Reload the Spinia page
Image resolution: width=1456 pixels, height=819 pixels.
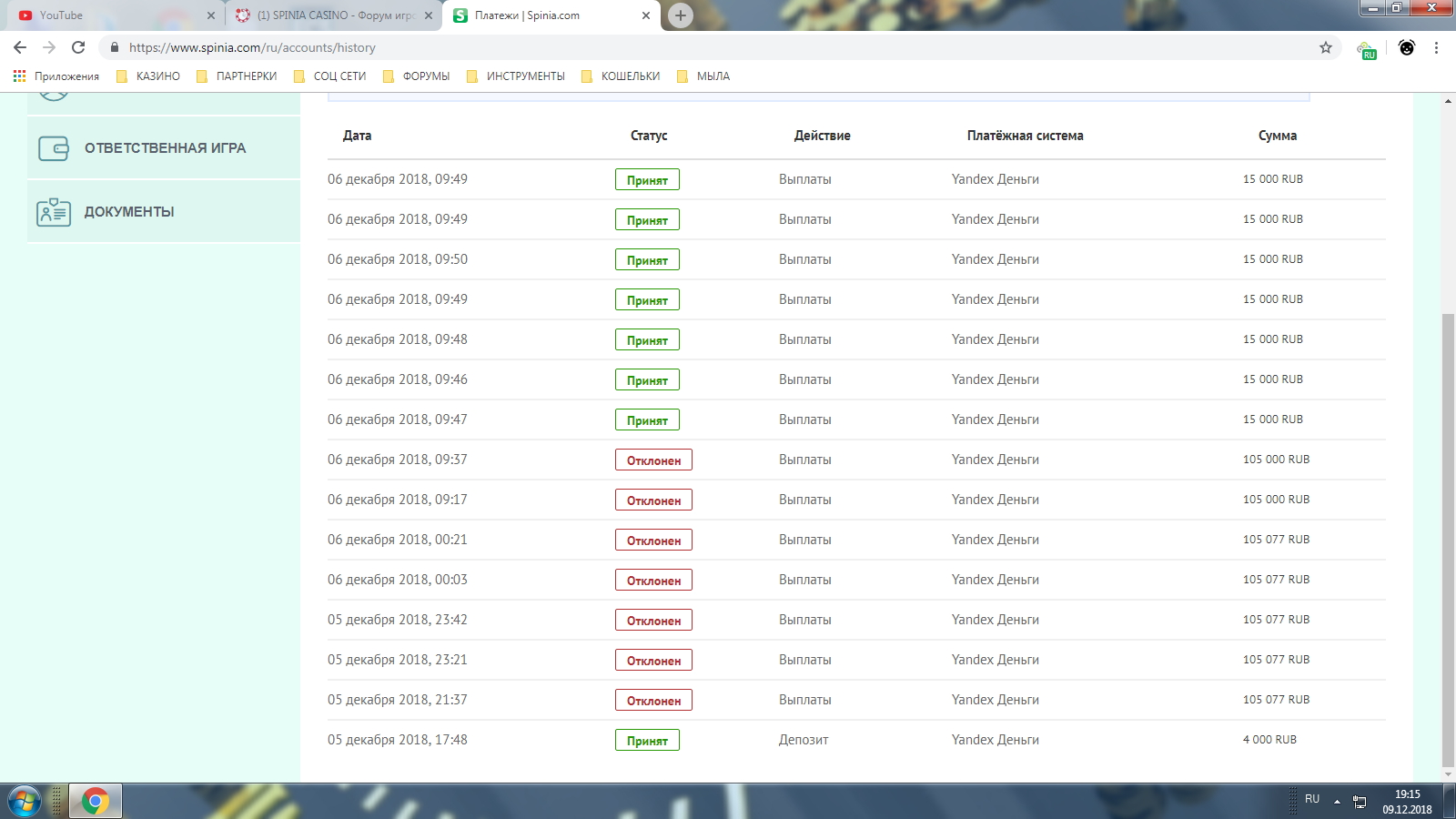(x=78, y=47)
